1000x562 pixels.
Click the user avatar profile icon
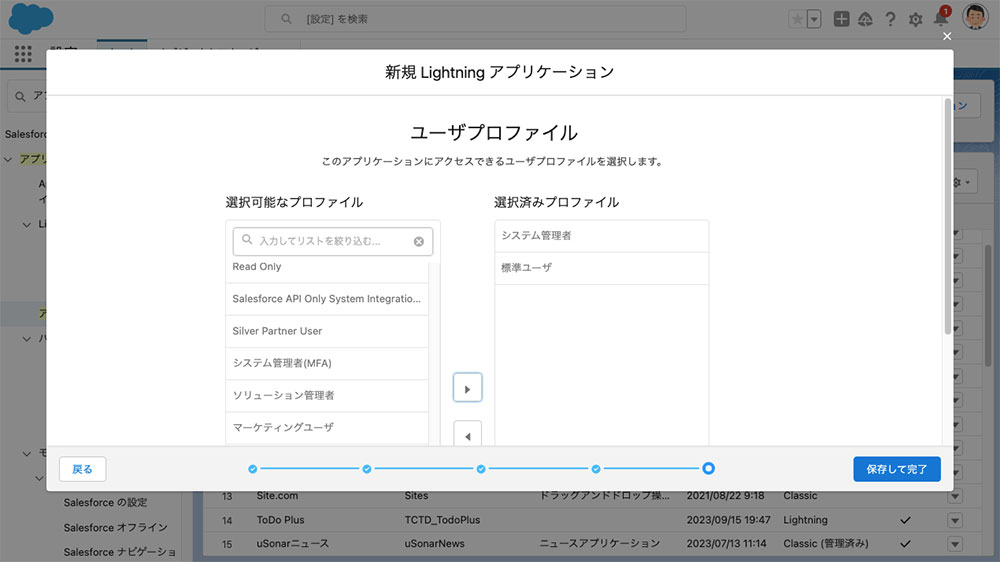click(975, 18)
